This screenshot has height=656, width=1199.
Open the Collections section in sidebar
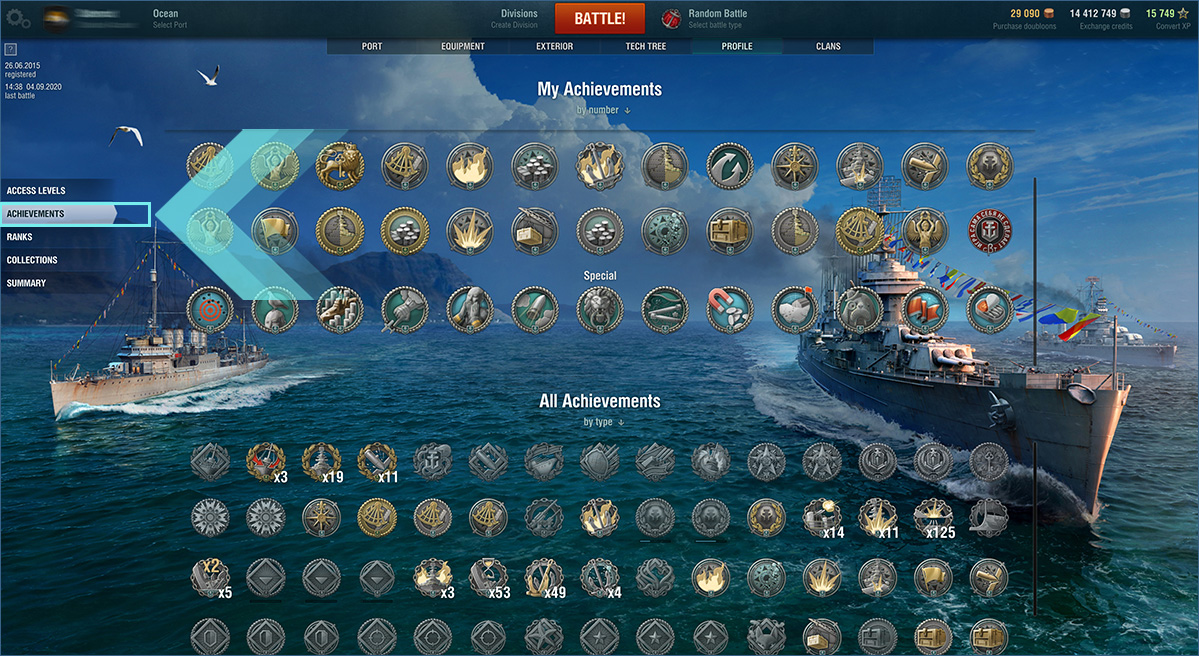coord(32,260)
